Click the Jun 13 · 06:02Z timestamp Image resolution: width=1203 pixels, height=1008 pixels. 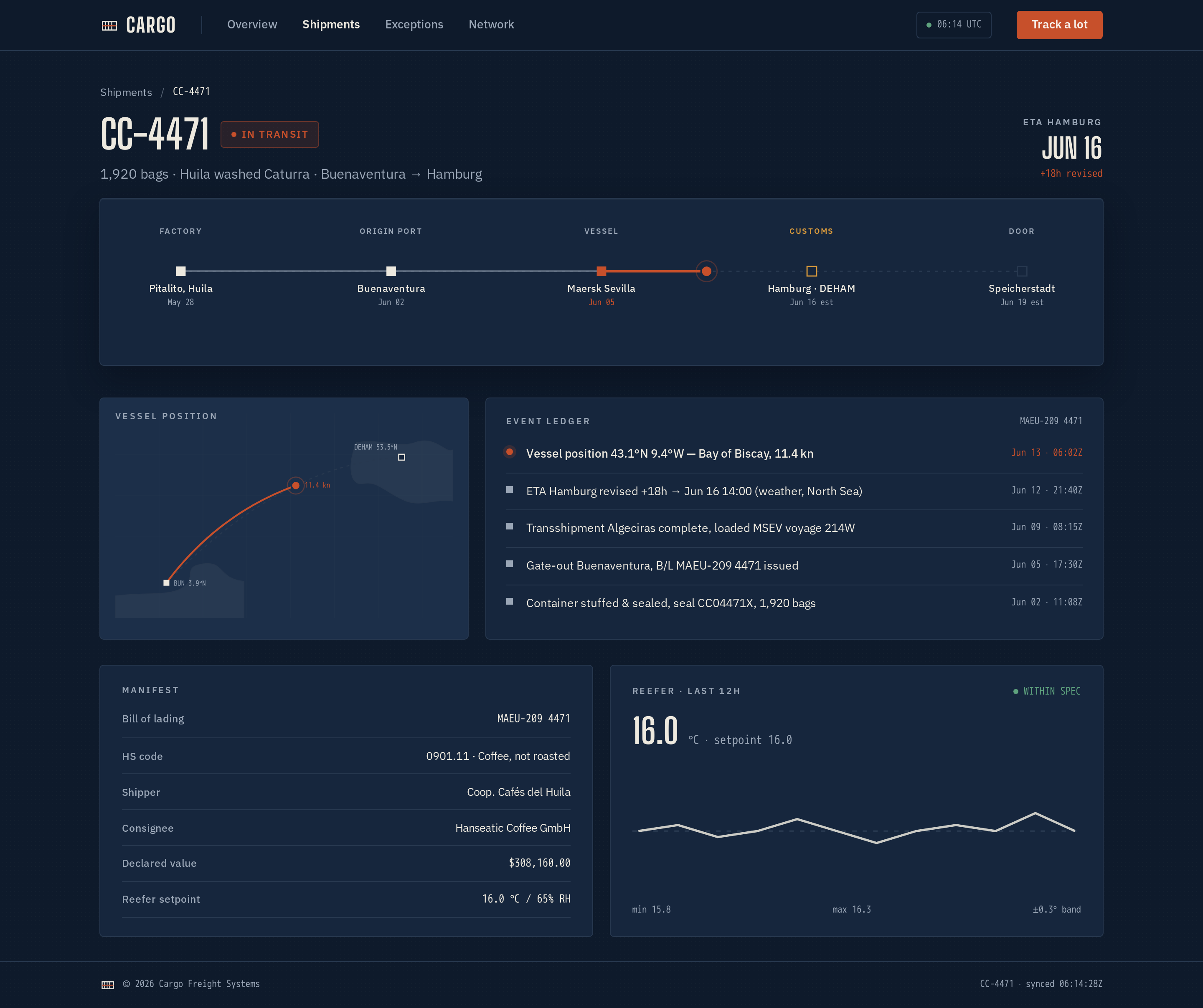tap(1047, 453)
